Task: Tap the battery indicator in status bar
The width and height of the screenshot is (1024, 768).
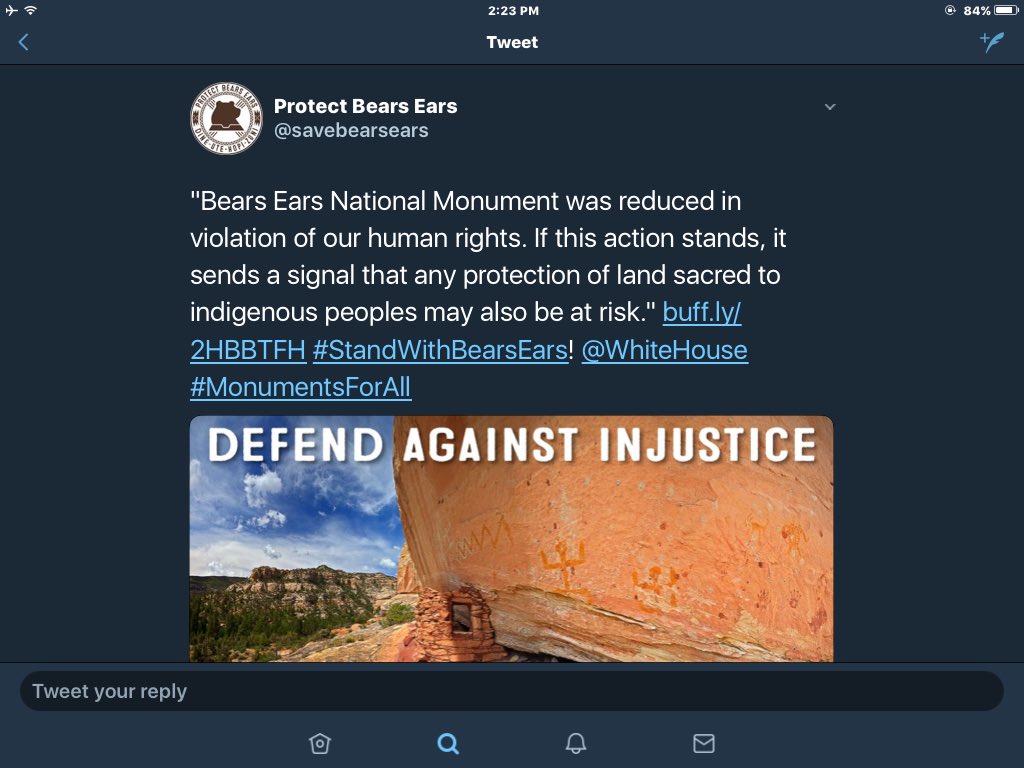Action: coord(1006,10)
